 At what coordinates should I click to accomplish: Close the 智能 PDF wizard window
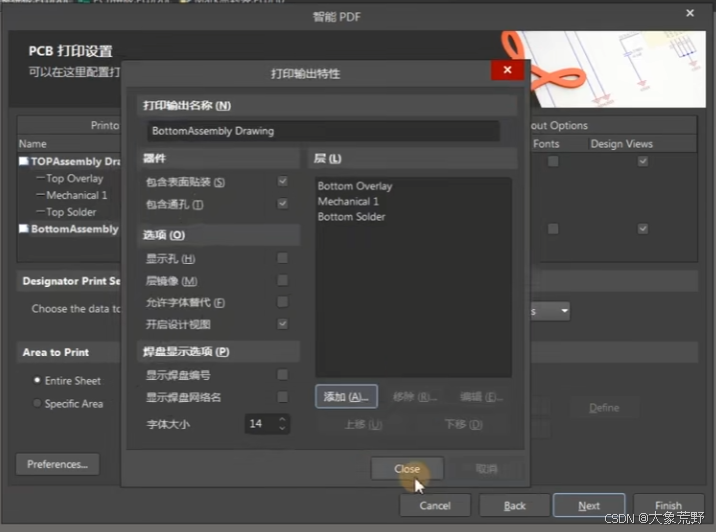click(690, 13)
